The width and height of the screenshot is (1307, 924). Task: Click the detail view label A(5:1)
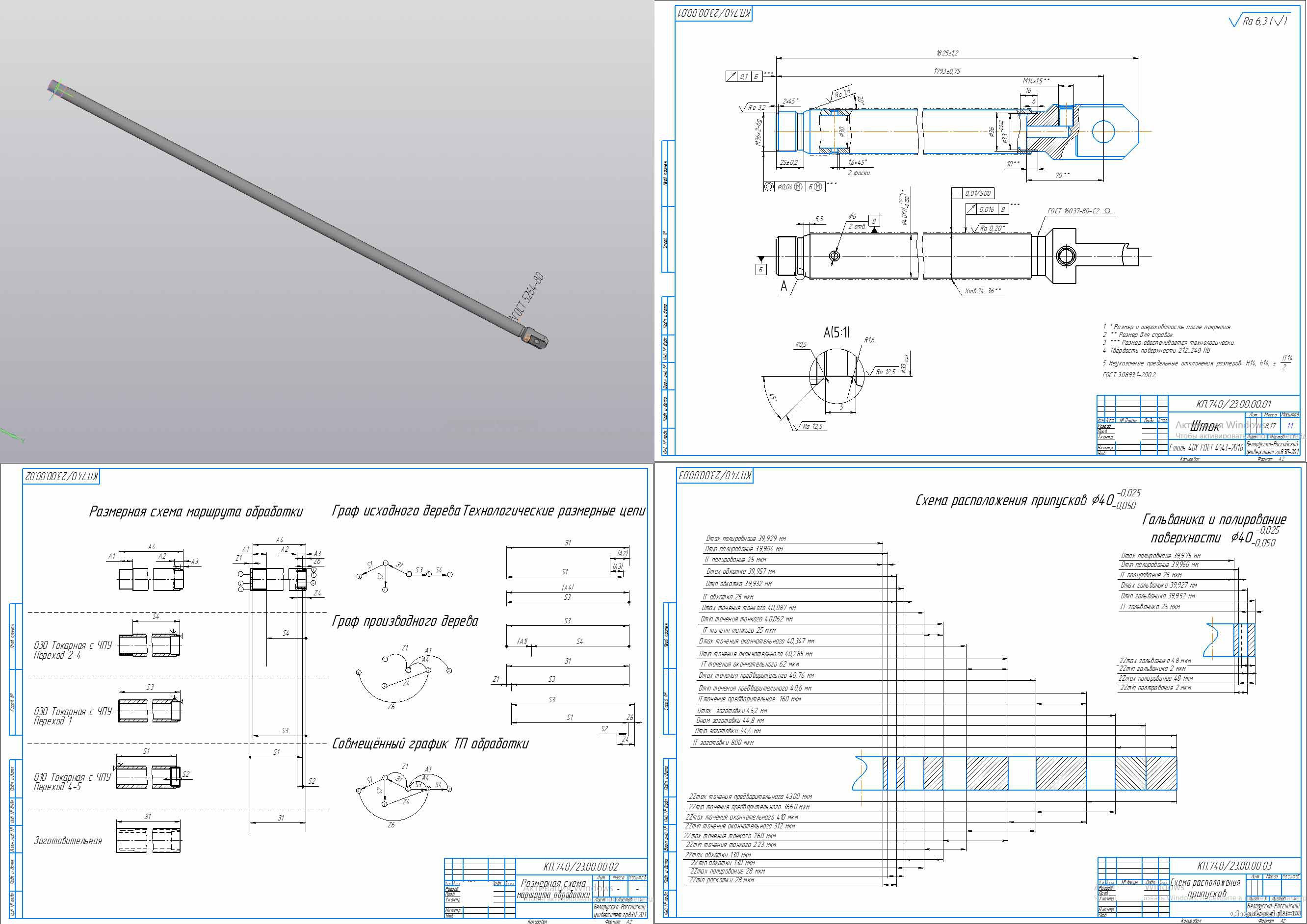(836, 332)
